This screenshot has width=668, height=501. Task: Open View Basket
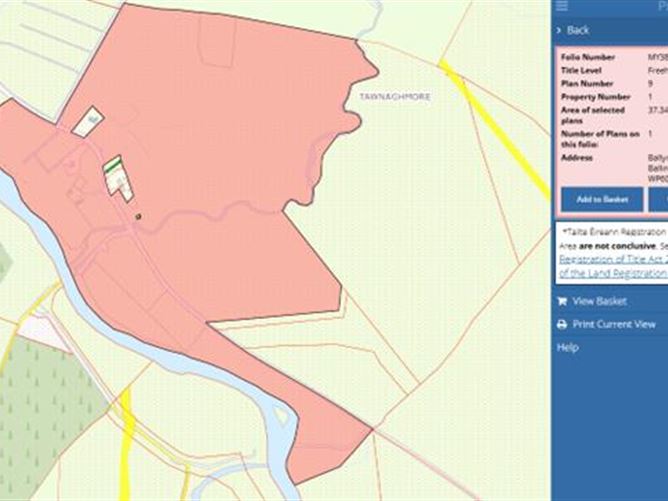coord(599,301)
